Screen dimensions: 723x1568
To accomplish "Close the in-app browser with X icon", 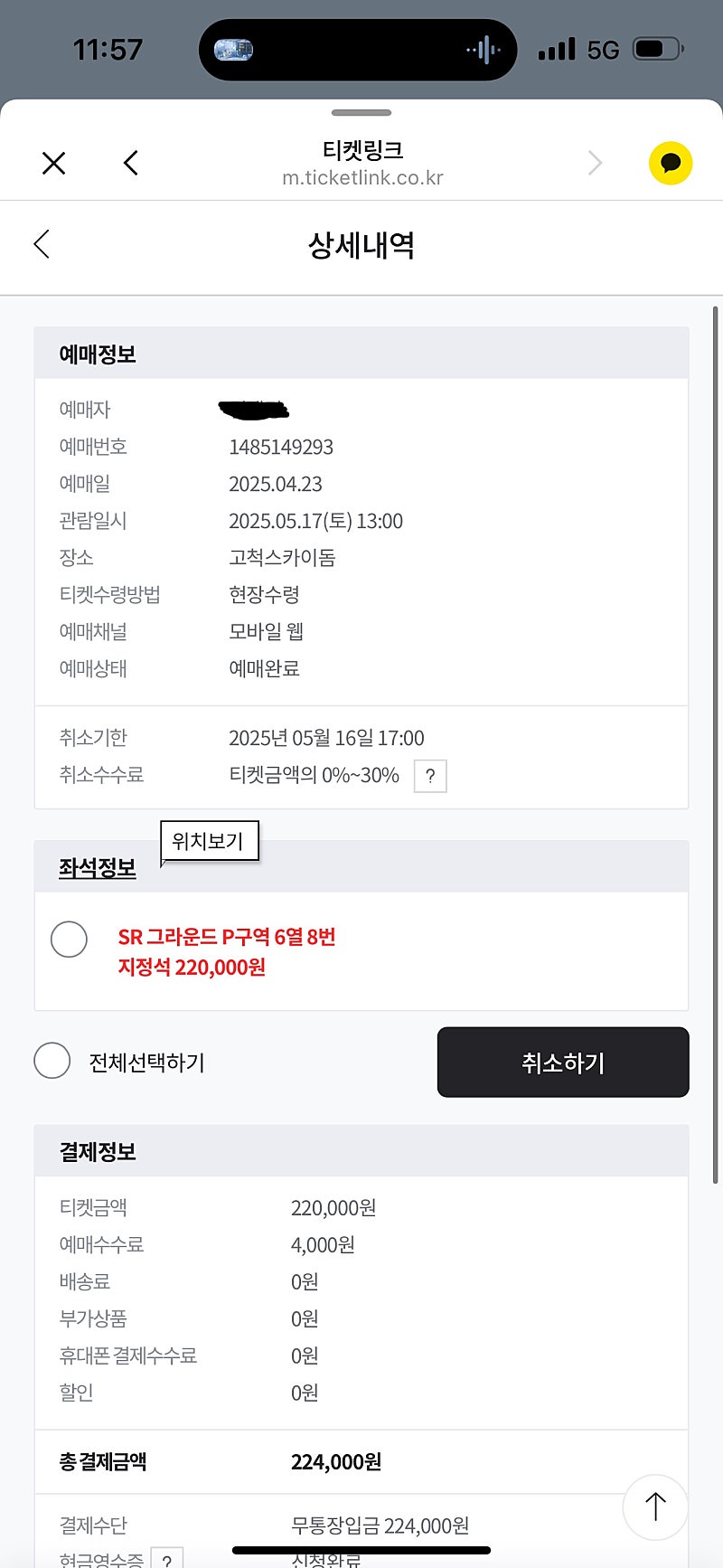I will 54,164.
